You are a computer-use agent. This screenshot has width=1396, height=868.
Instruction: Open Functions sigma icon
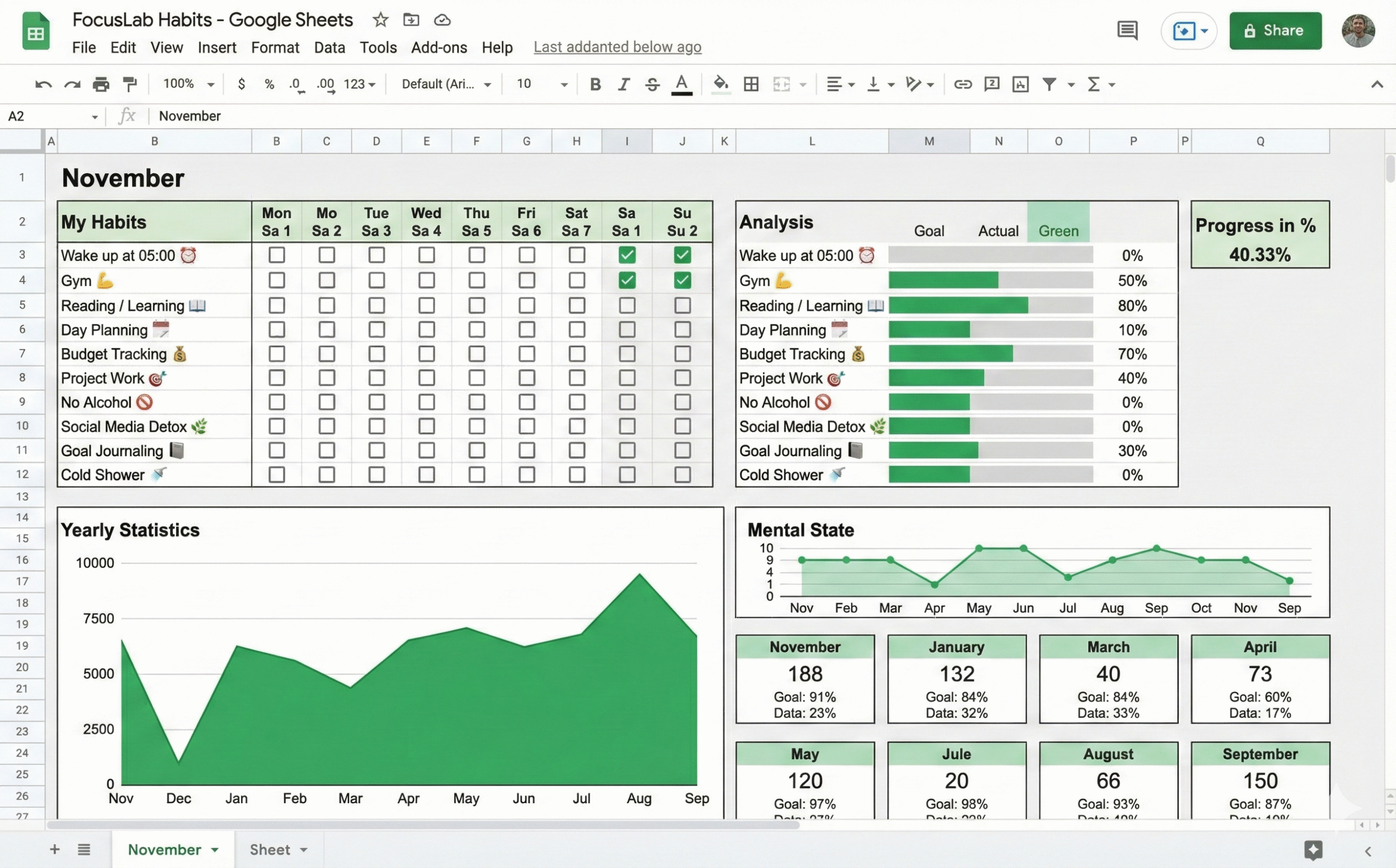pyautogui.click(x=1093, y=85)
